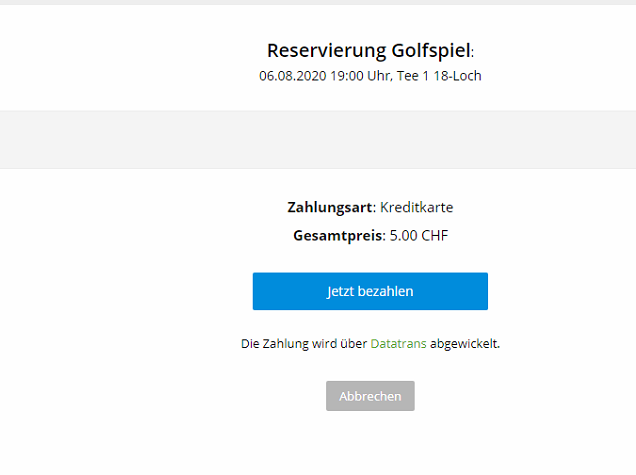636x475 pixels.
Task: Click the gray band separating the sections
Action: pyautogui.click(x=318, y=139)
